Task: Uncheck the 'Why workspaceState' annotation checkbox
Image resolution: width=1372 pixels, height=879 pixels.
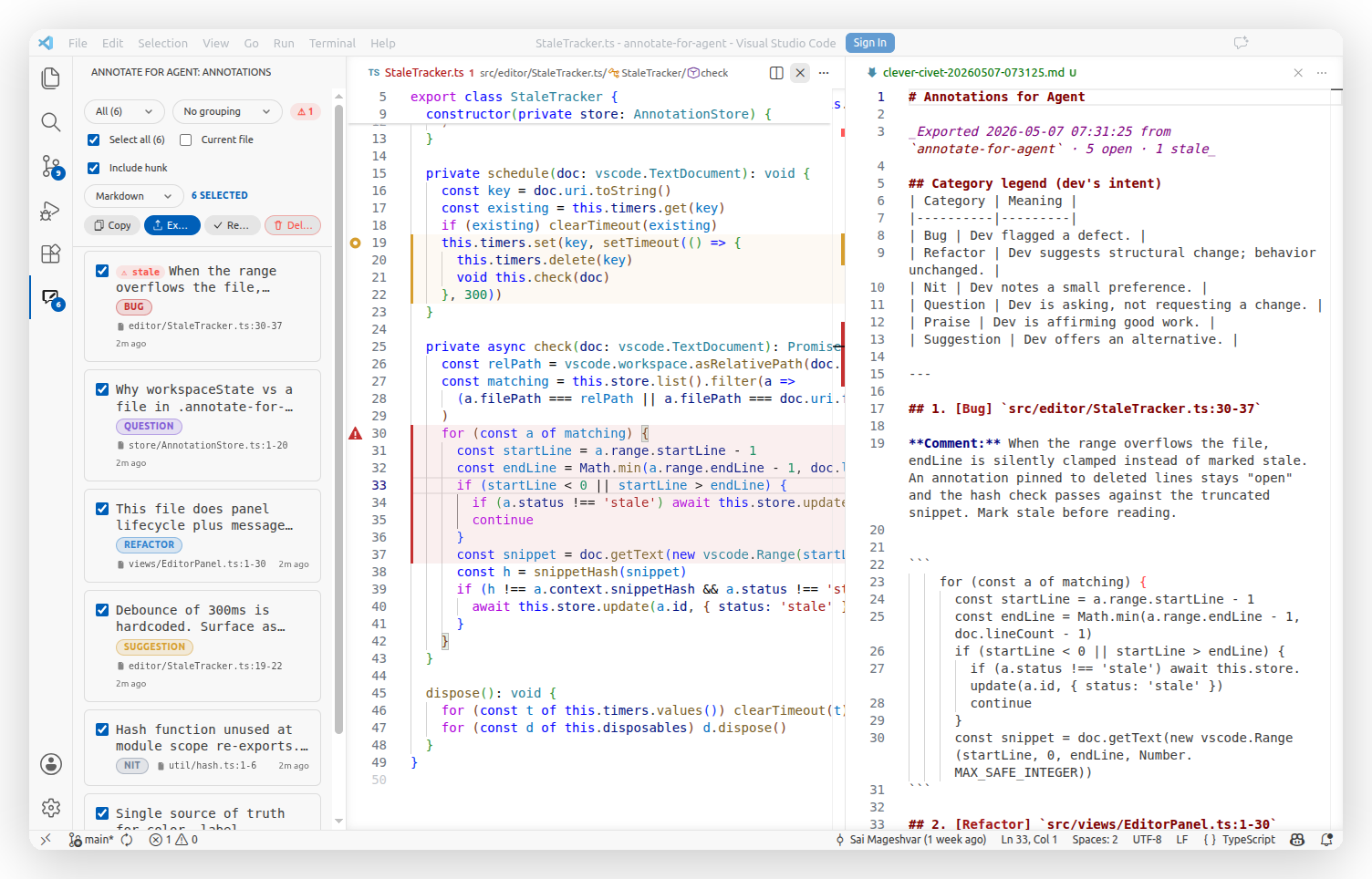Action: (x=102, y=389)
